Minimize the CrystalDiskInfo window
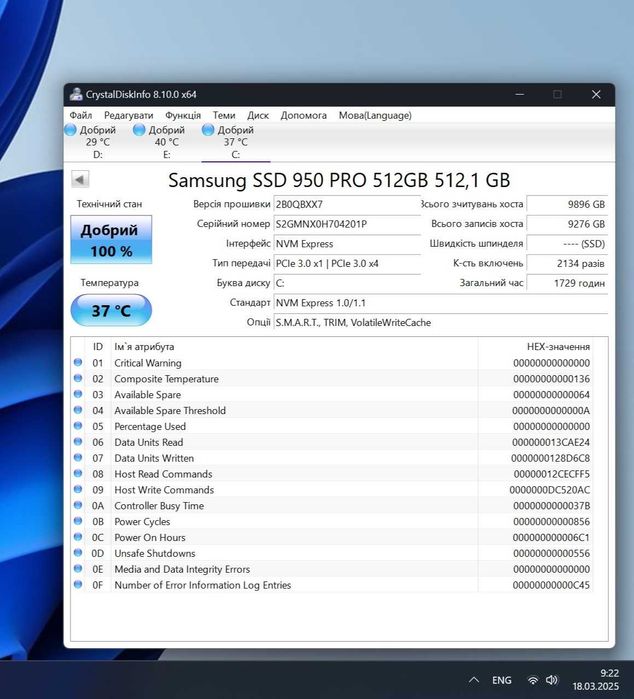Screen dimensions: 634x699 pos(519,95)
